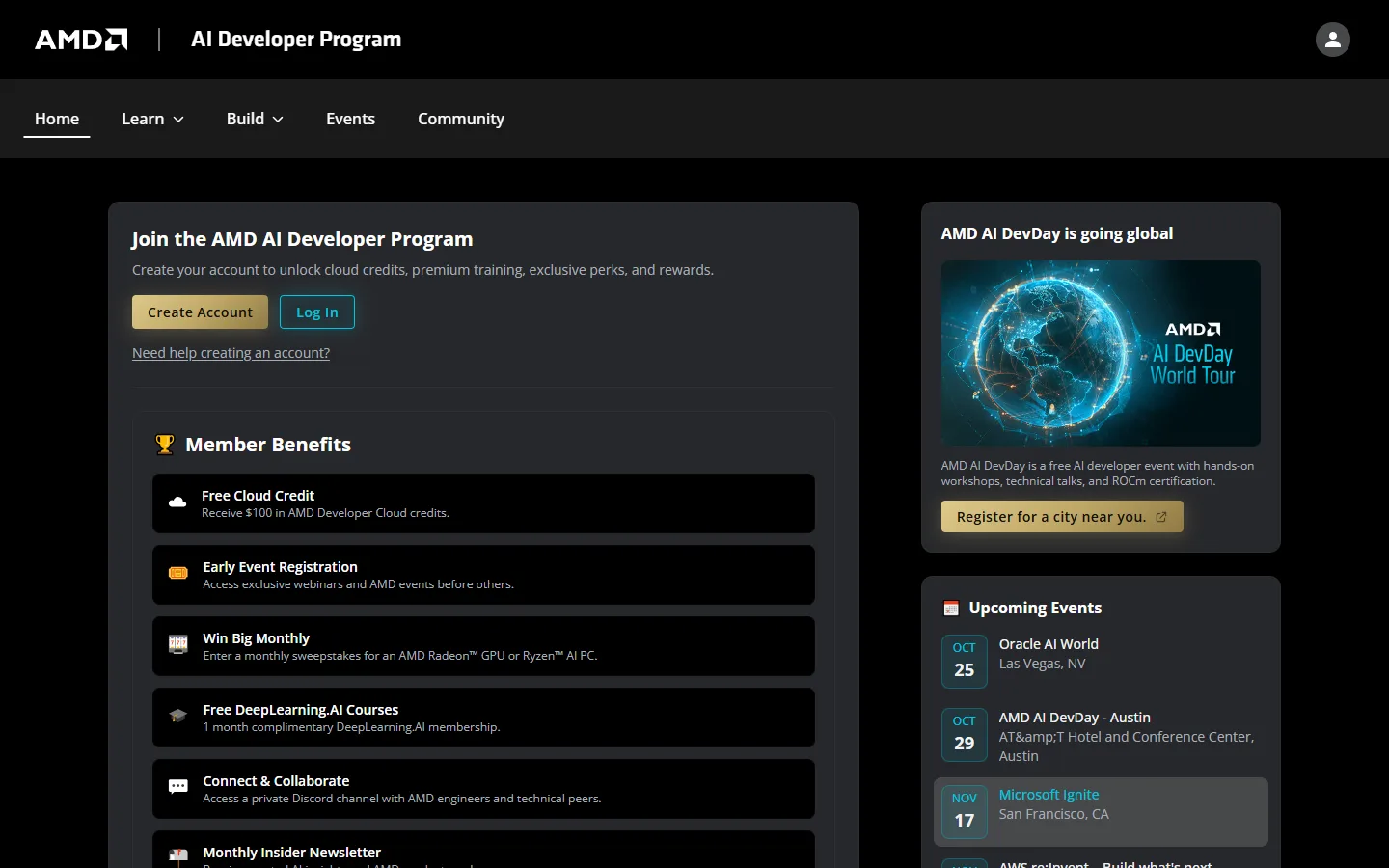Screen dimensions: 1389x868
Task: Click the graduation cap icon for DeepLearning.AI Courses
Action: (178, 716)
